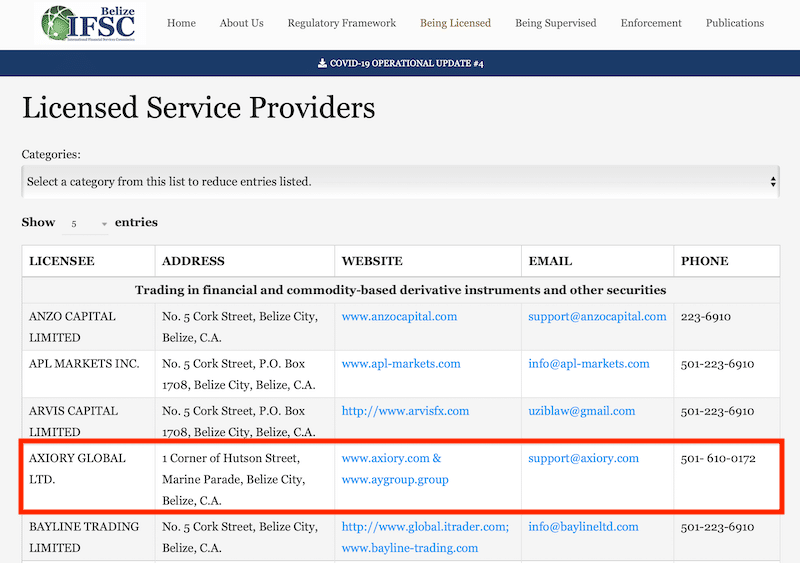Email info@apl-markets.com
The image size is (800, 563).
coord(589,364)
